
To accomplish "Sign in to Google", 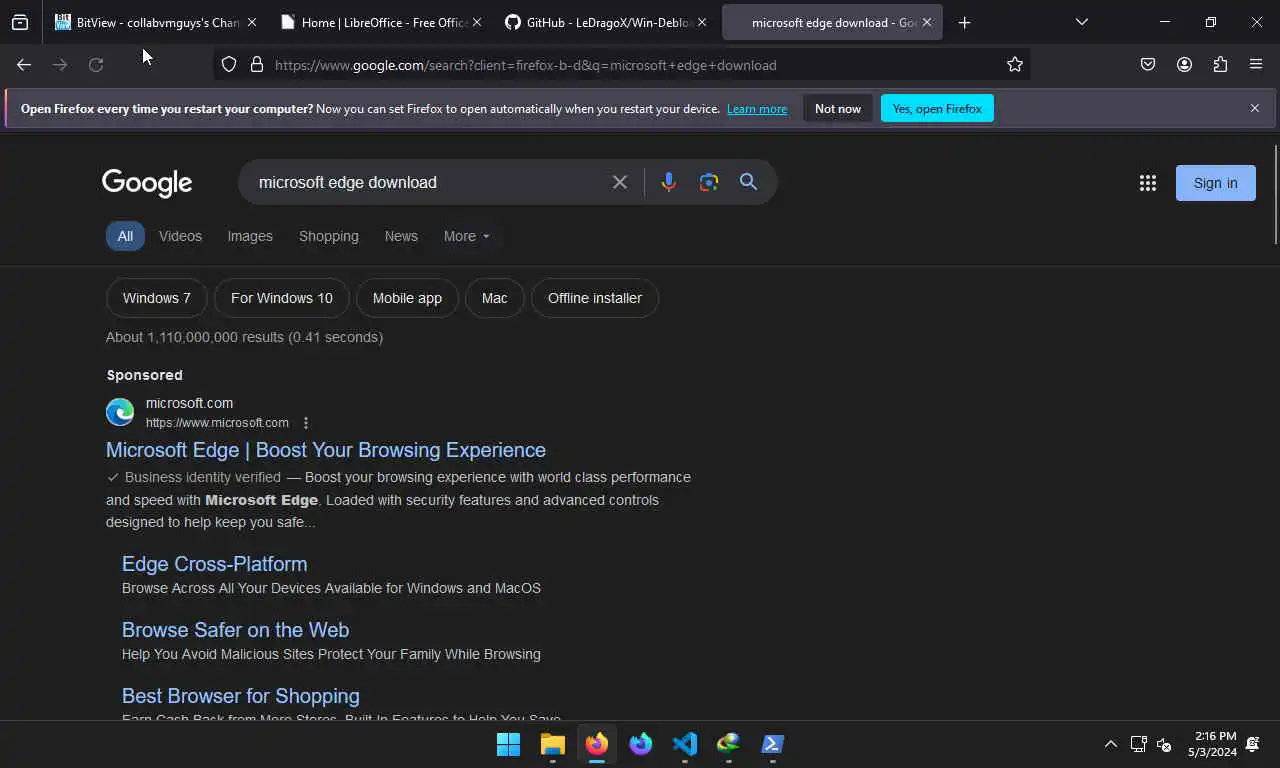I will pos(1216,183).
